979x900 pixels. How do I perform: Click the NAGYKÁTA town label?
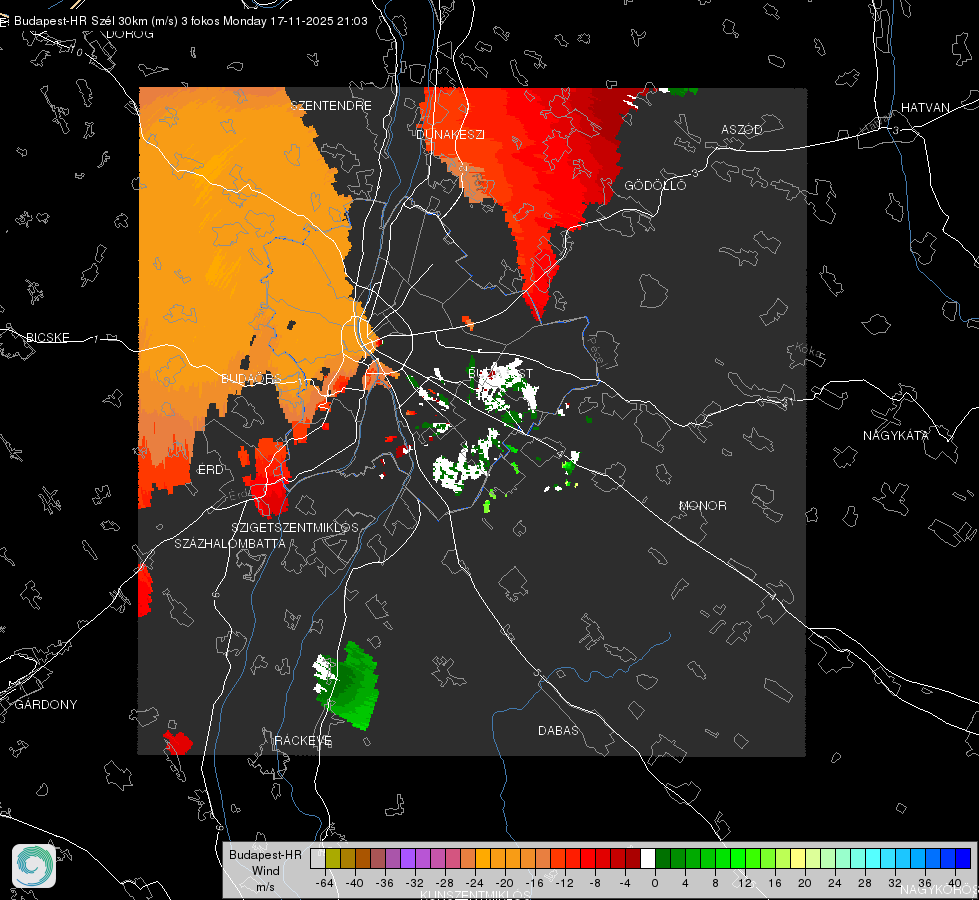click(896, 435)
